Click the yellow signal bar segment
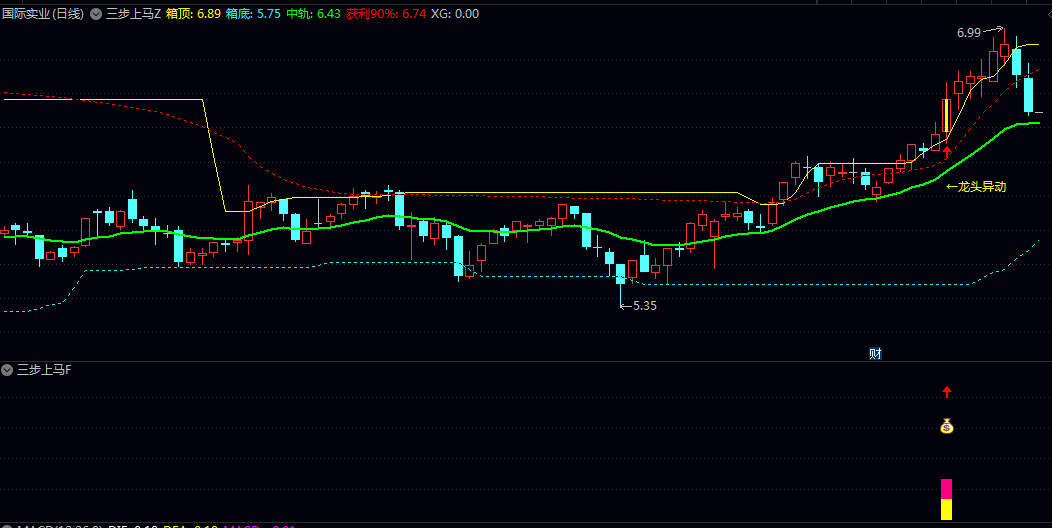This screenshot has width=1052, height=528. point(946,509)
